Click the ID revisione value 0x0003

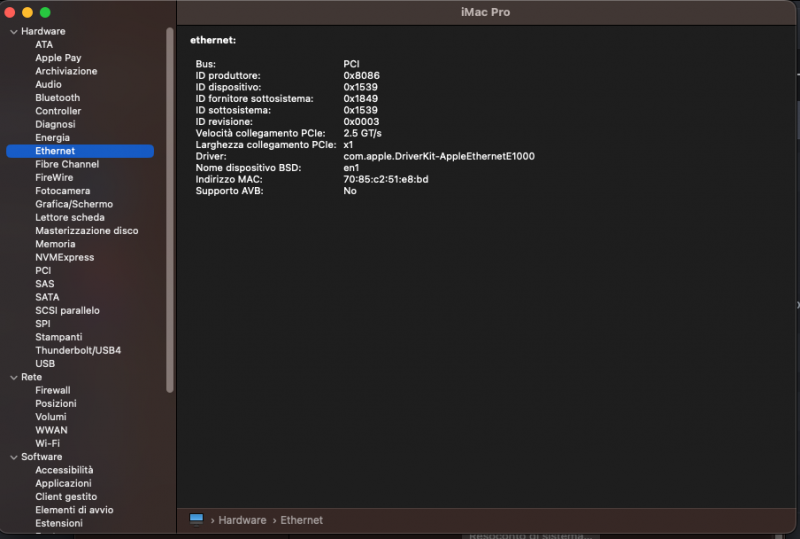[x=361, y=121]
